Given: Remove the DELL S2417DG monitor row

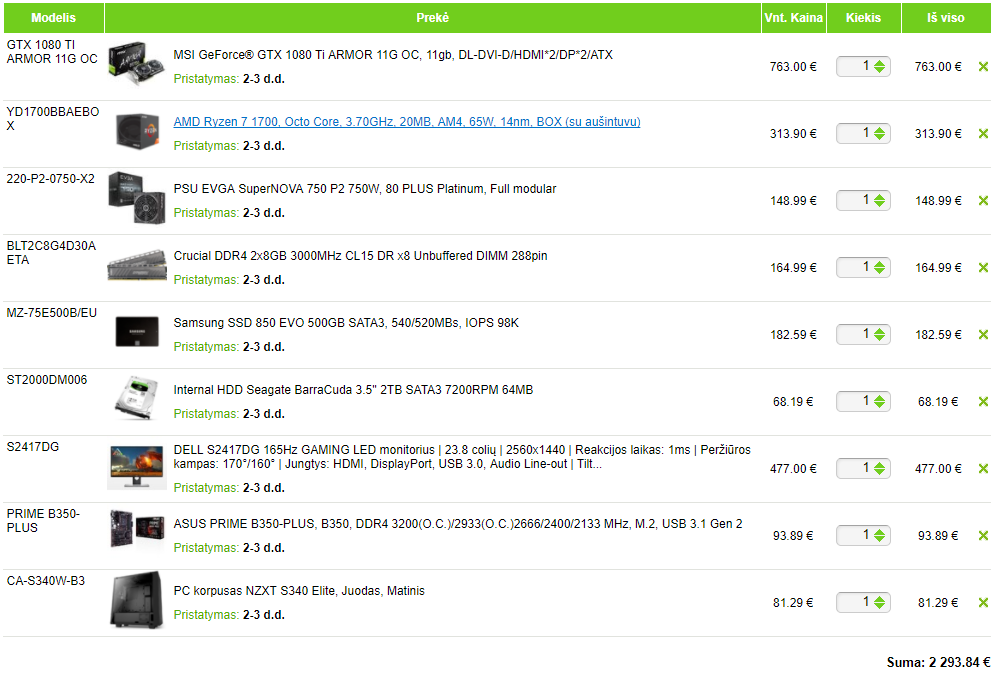Looking at the screenshot, I should pos(983,468).
